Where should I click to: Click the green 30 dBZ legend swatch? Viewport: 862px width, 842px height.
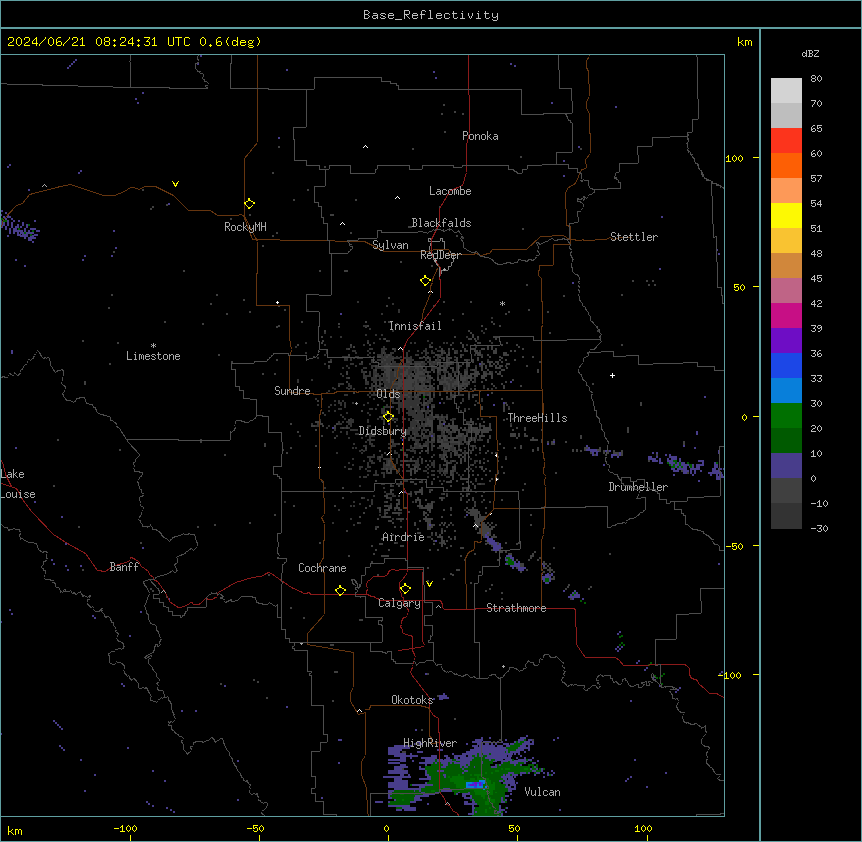[786, 416]
